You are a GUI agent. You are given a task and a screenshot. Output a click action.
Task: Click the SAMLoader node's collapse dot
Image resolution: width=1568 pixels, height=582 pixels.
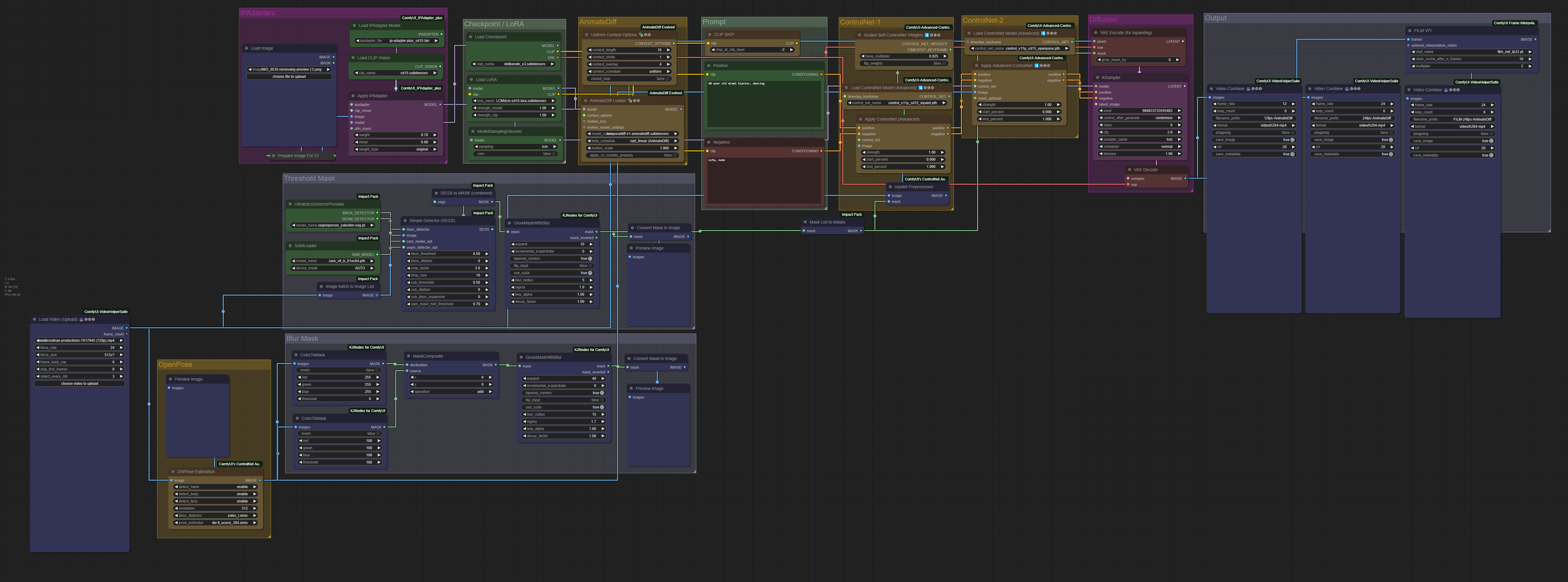point(290,246)
